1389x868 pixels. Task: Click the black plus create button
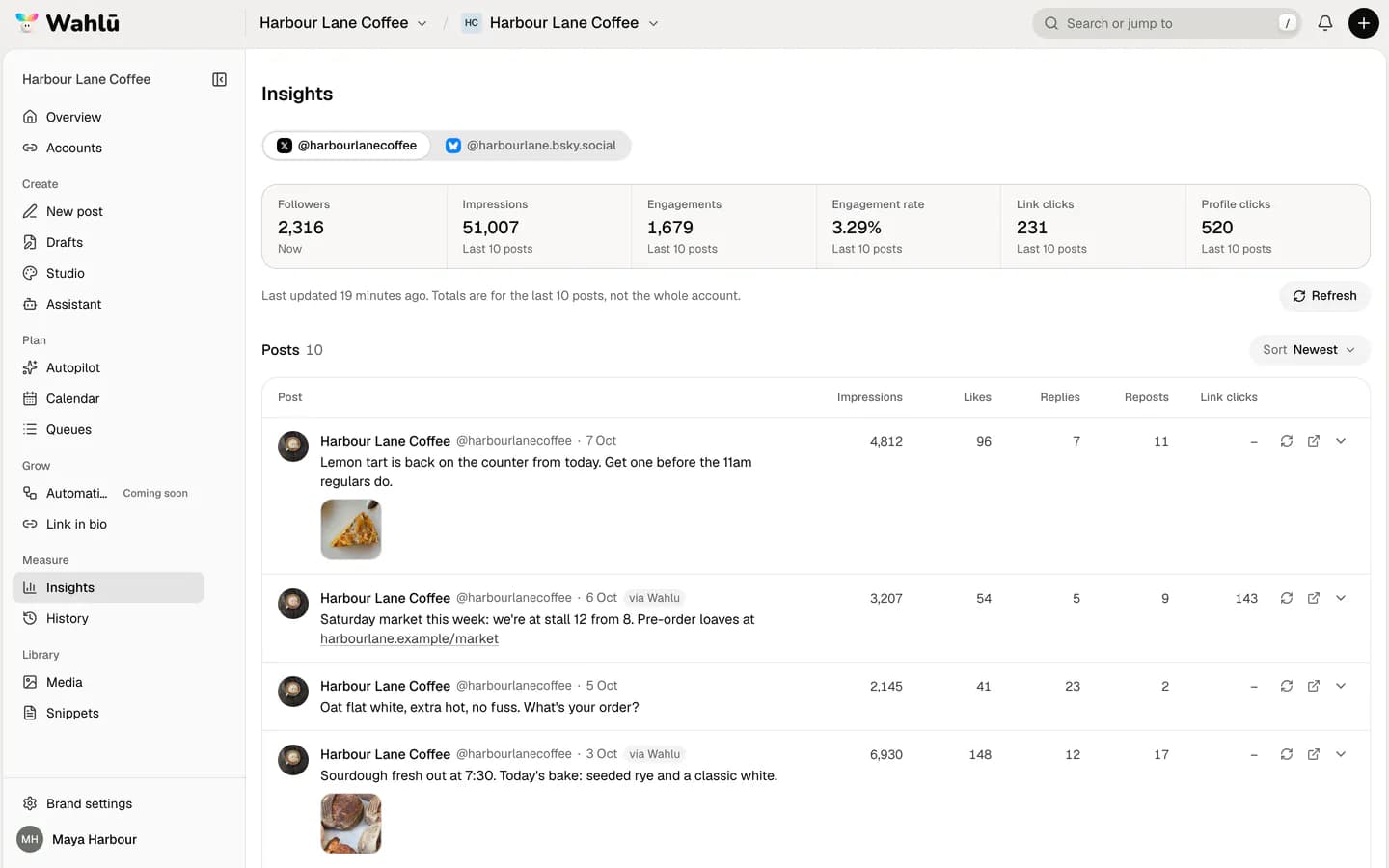[x=1363, y=23]
